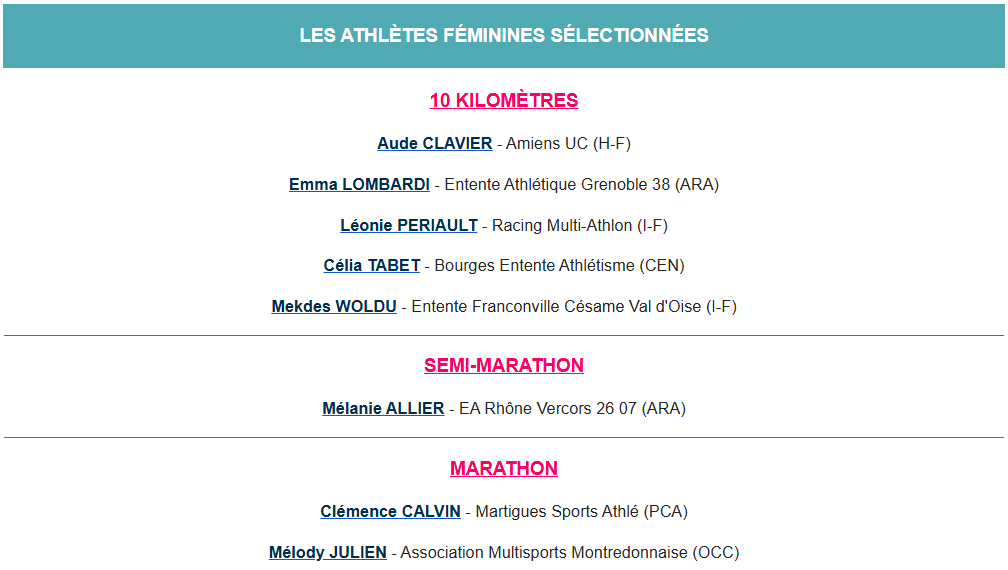Click EA Rhône Vercors 26 07 text
This screenshot has height=570, width=1008.
(x=572, y=408)
